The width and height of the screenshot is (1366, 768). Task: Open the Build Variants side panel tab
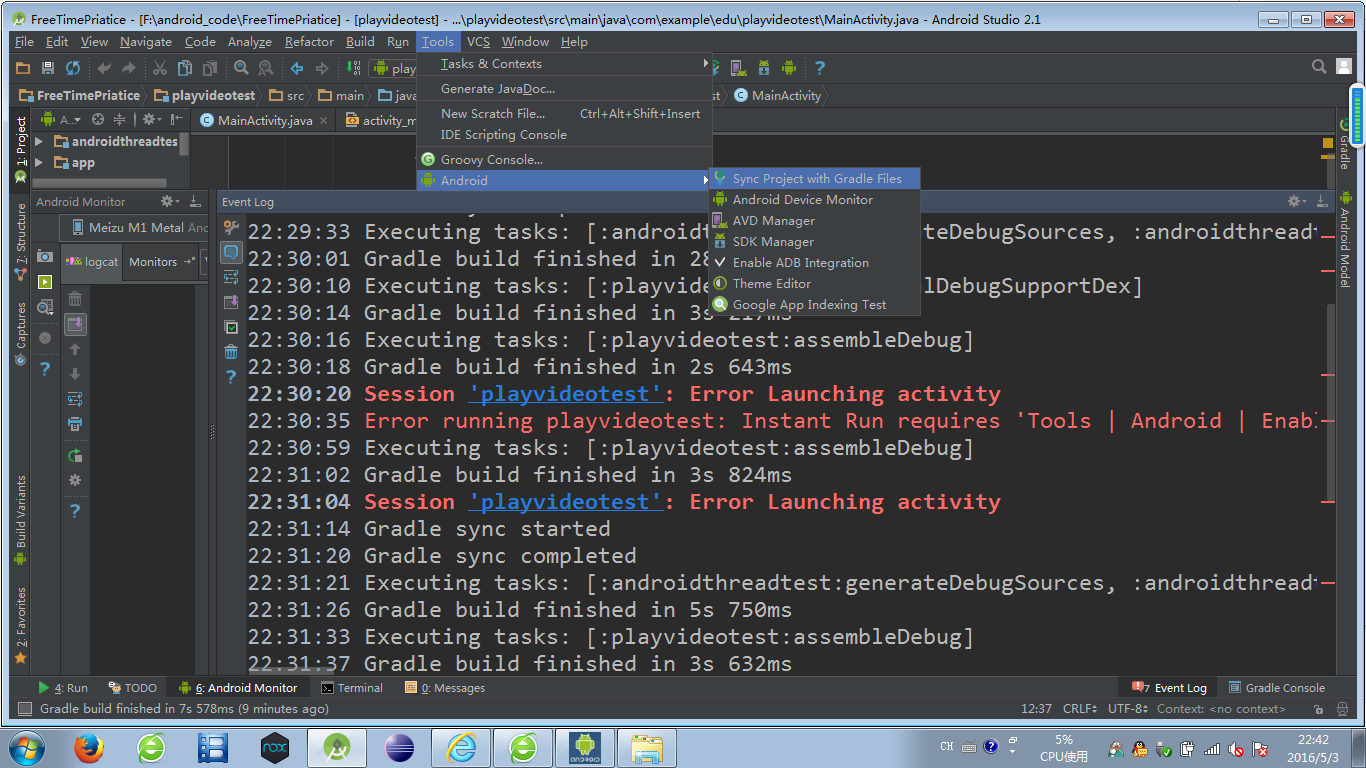(x=20, y=520)
